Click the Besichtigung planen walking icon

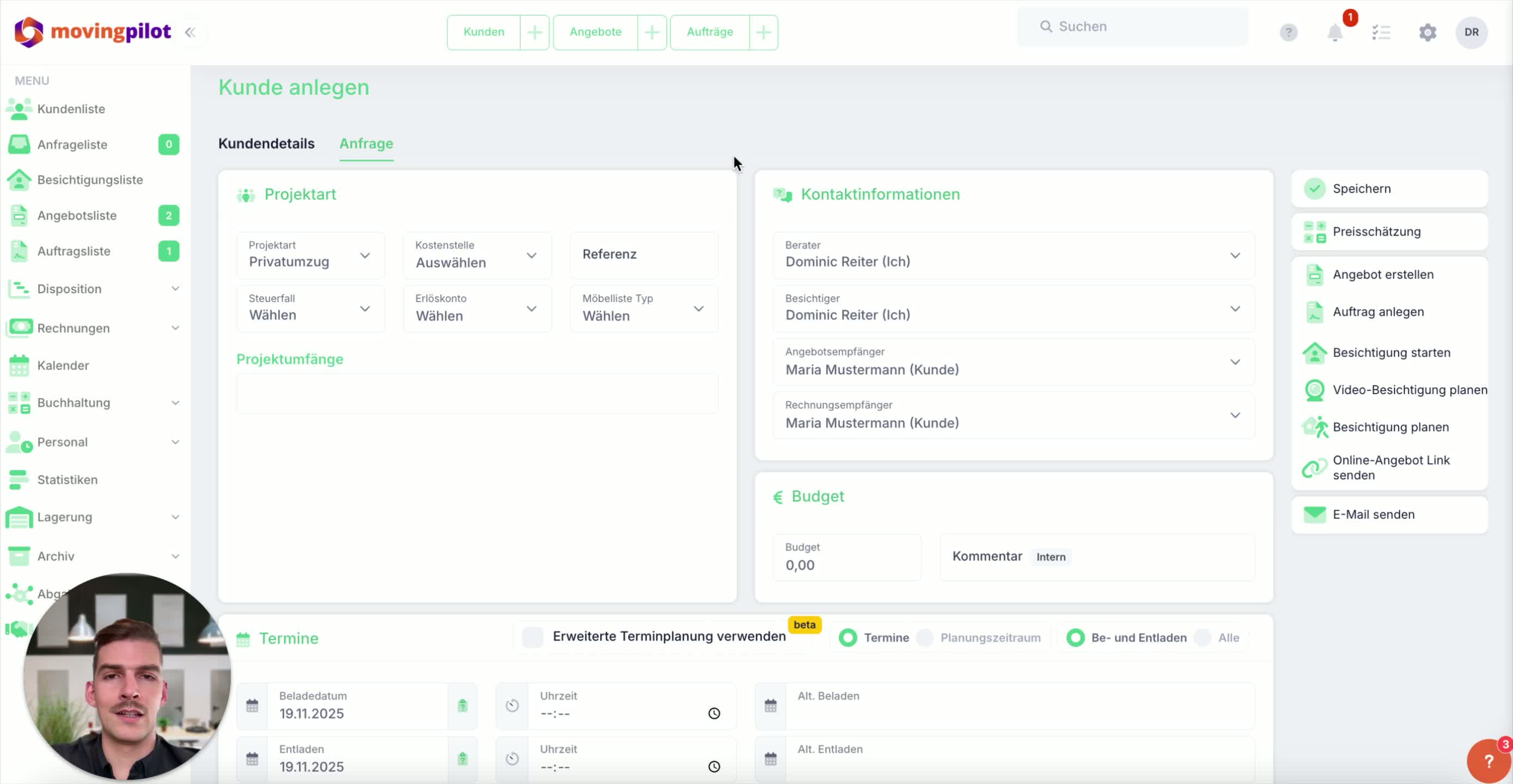(1314, 427)
